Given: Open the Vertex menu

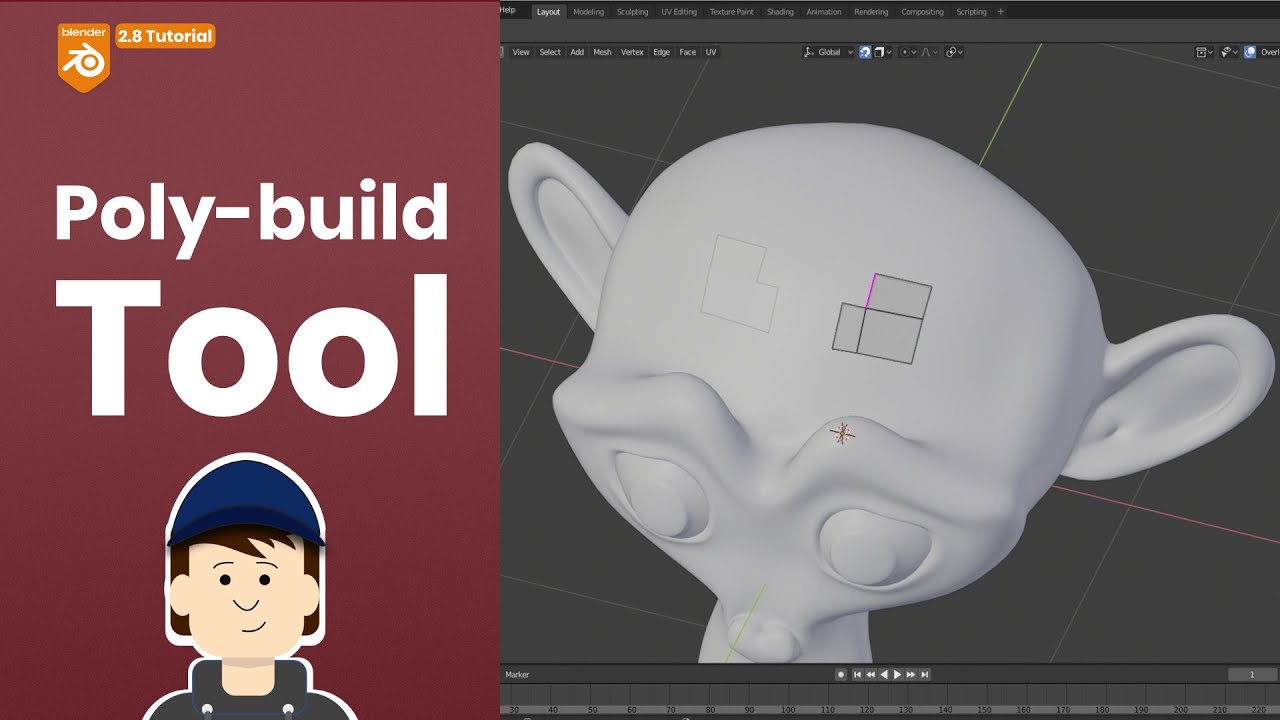Looking at the screenshot, I should [x=632, y=52].
